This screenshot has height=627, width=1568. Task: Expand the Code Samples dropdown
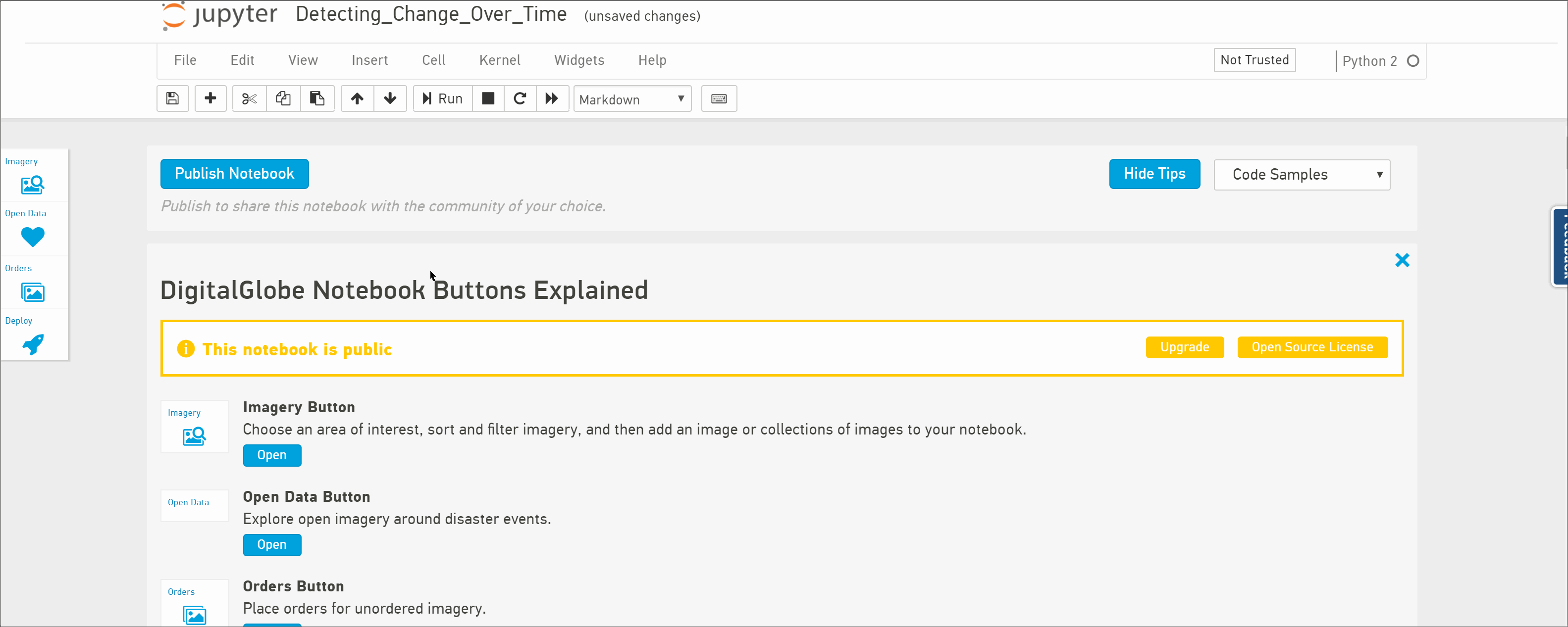tap(1302, 175)
